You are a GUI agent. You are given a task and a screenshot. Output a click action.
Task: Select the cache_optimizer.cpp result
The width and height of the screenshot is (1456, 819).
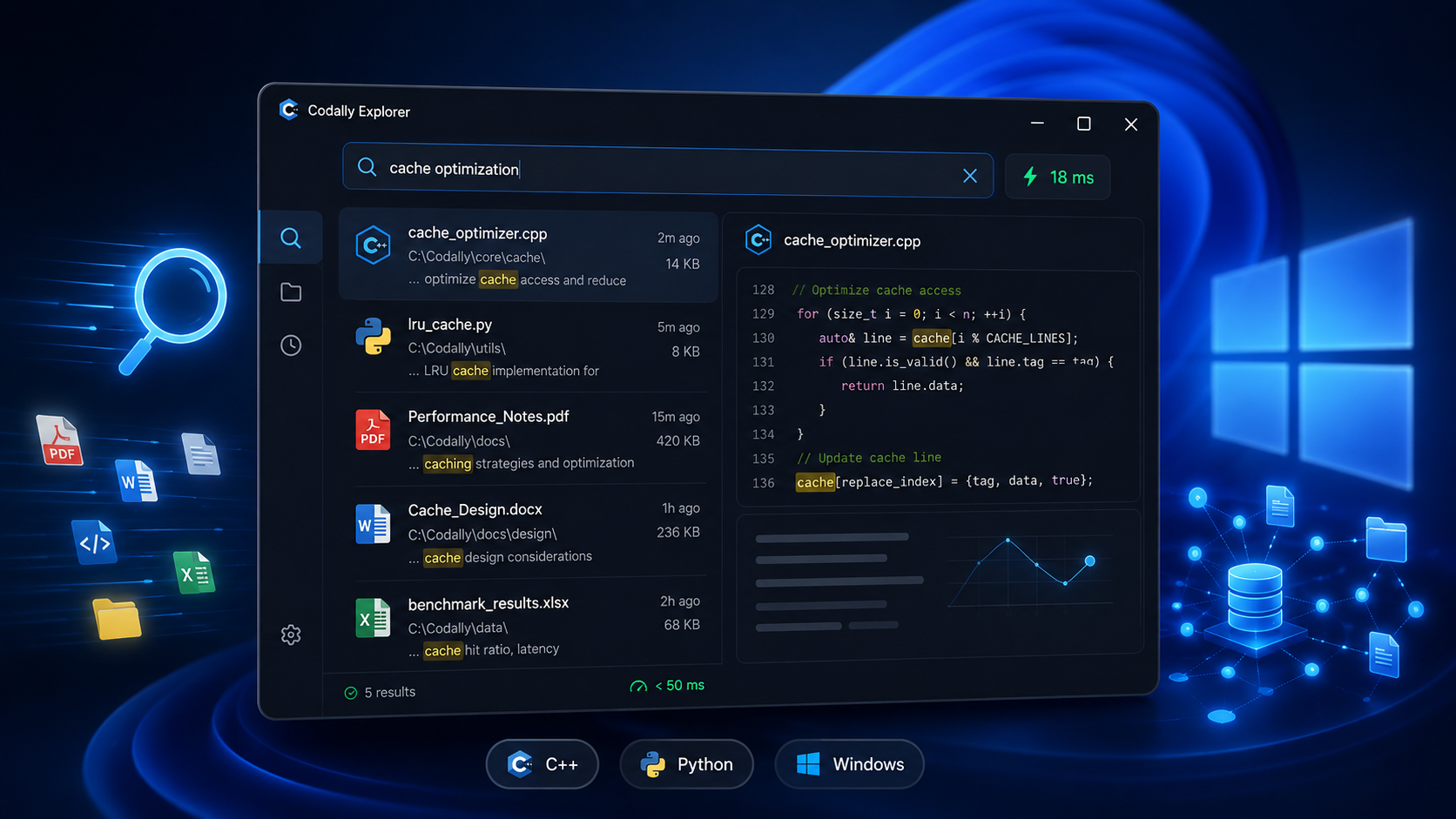(x=529, y=256)
